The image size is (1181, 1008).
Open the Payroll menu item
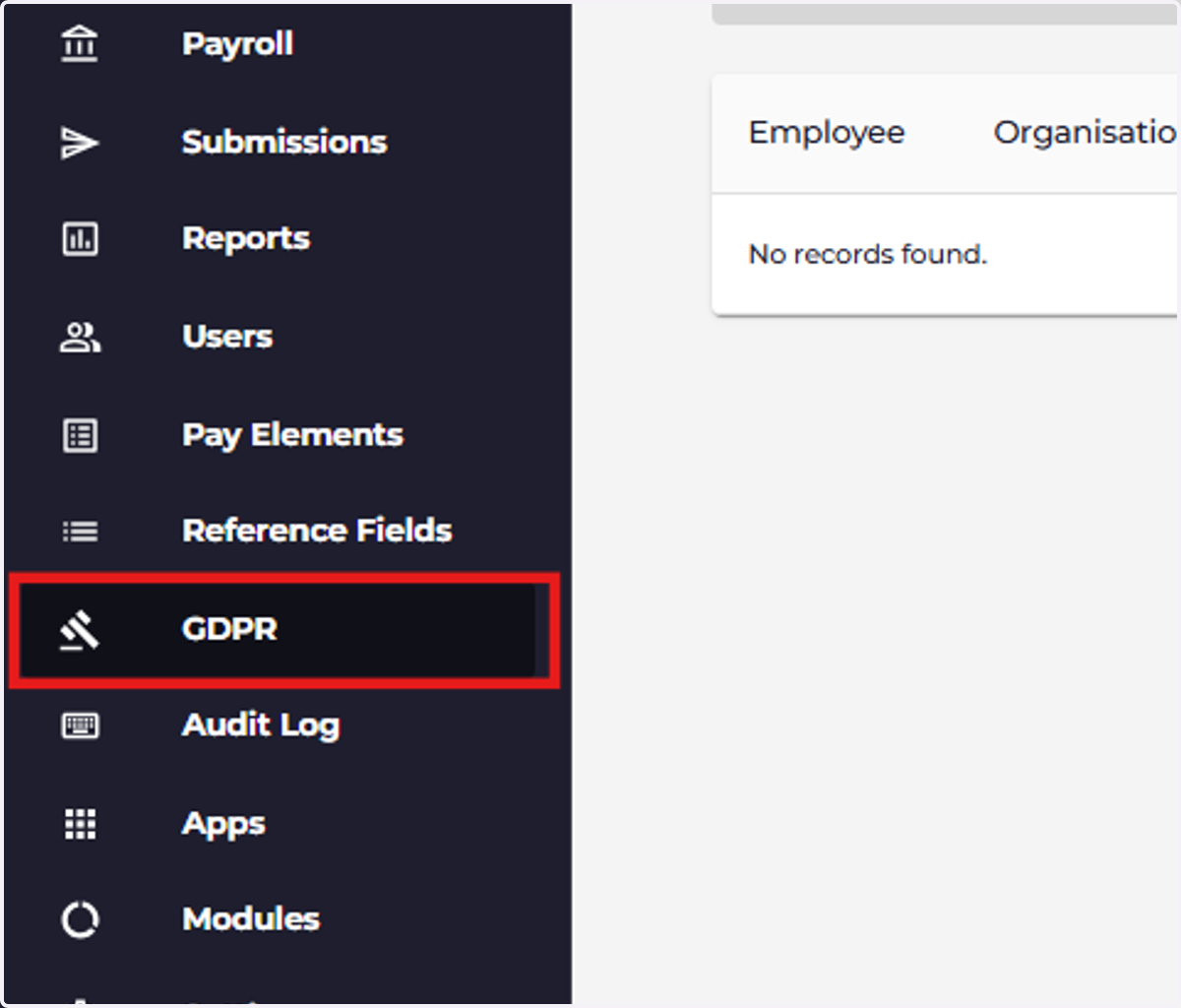[237, 44]
